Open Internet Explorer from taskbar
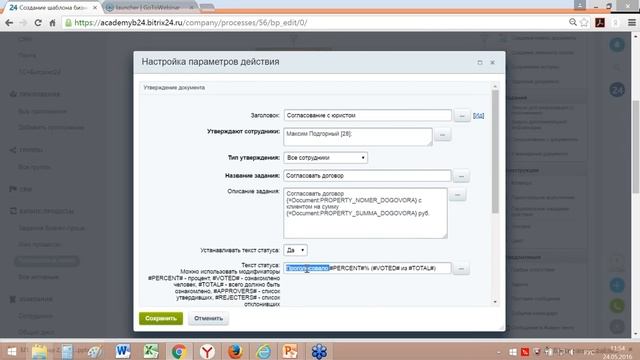640x360 pixels. 263,351
